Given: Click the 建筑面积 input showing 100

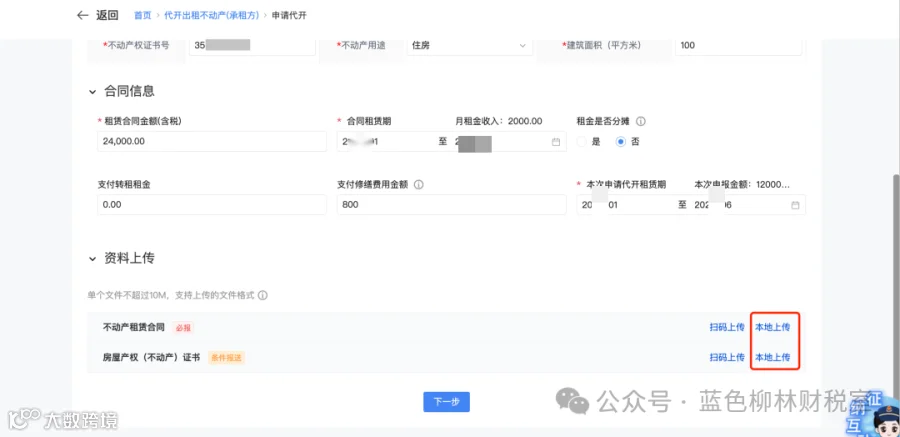Looking at the screenshot, I should 738,45.
